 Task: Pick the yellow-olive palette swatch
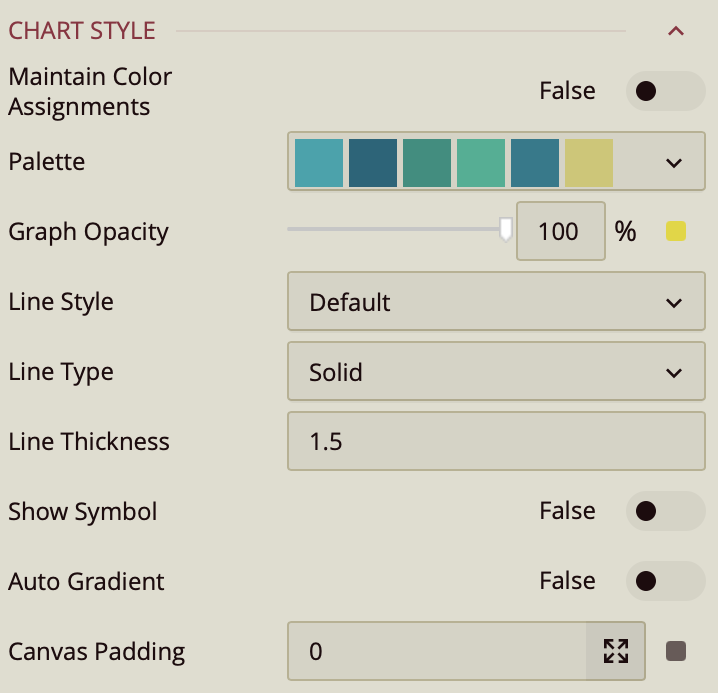[x=589, y=163]
